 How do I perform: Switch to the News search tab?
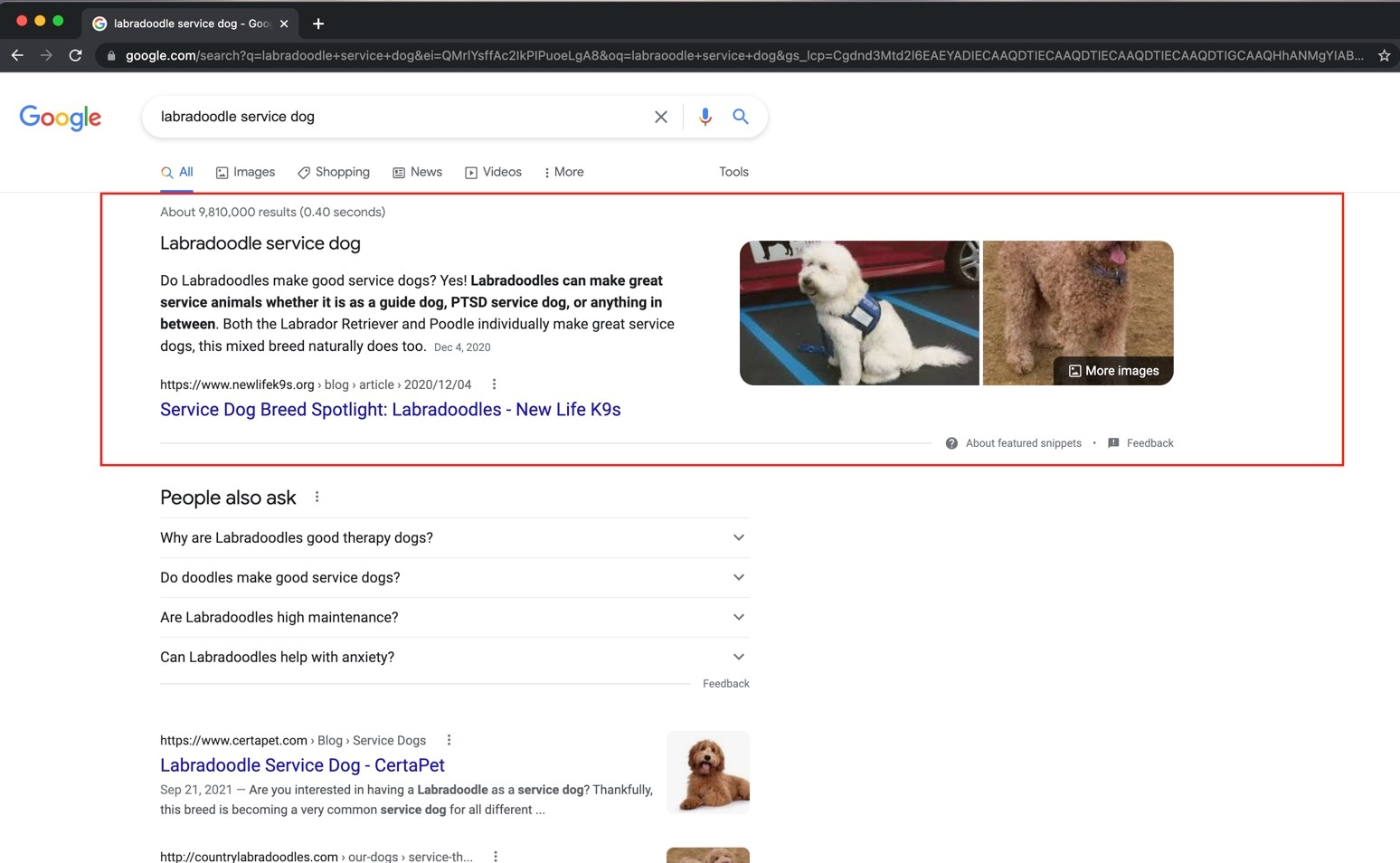[417, 172]
